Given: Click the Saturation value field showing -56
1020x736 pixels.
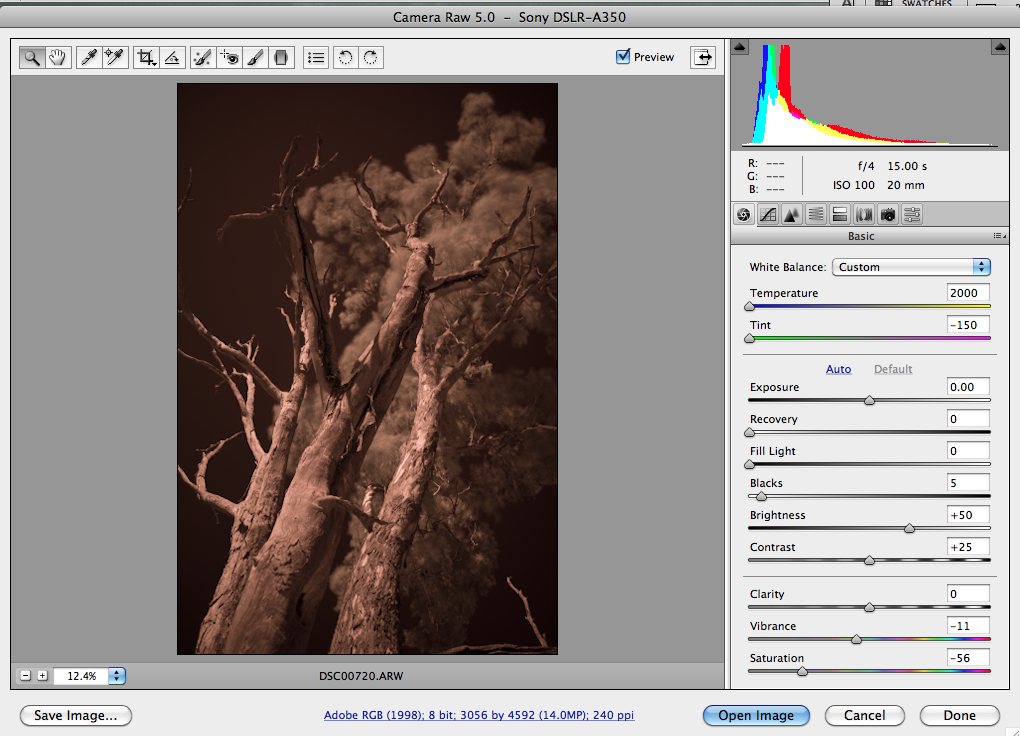Looking at the screenshot, I should coord(968,658).
